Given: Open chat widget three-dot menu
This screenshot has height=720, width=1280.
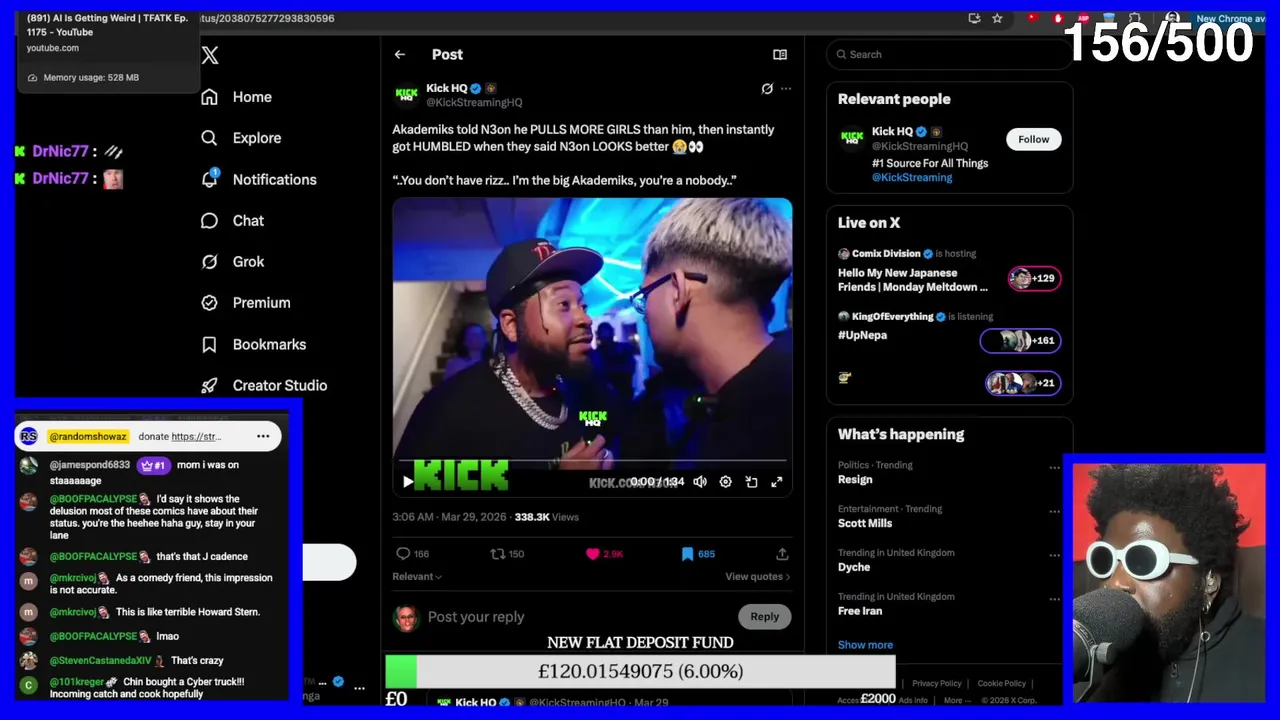Looking at the screenshot, I should click(x=263, y=436).
